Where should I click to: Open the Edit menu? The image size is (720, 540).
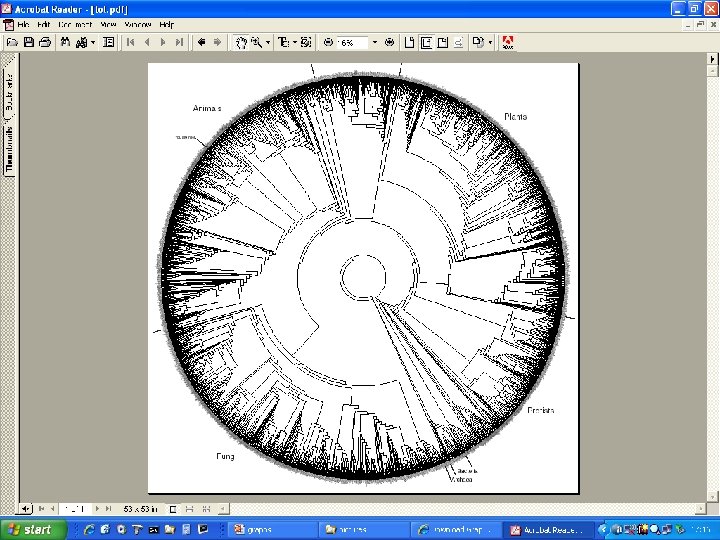point(44,24)
